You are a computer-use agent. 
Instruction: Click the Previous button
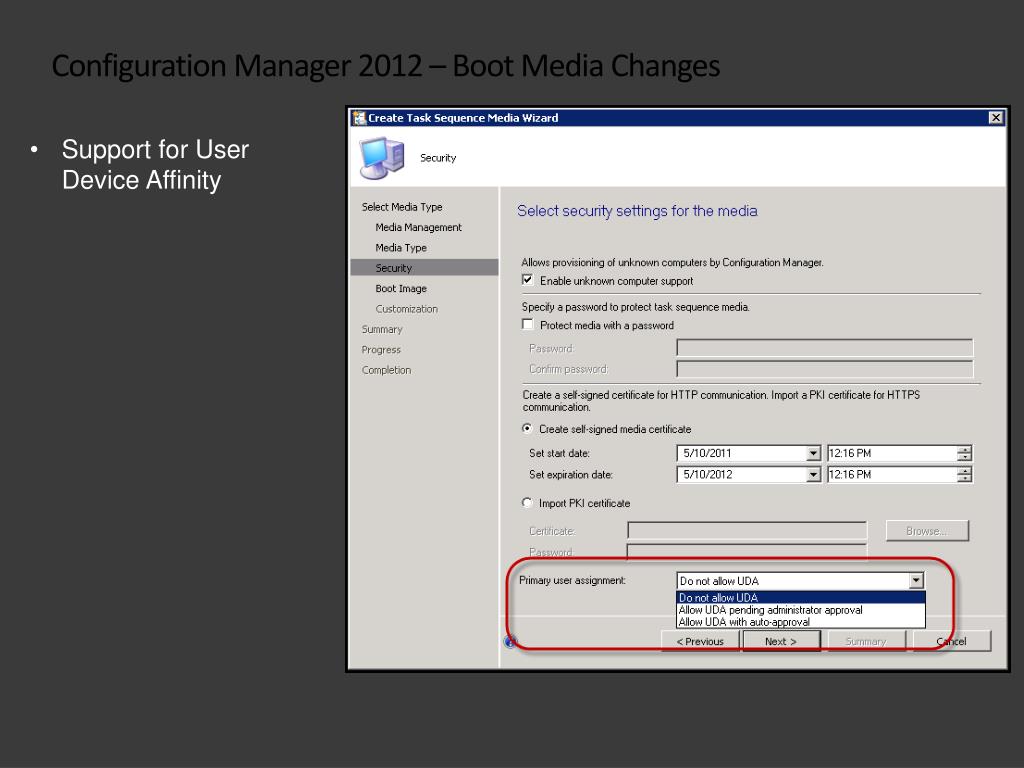coord(700,641)
